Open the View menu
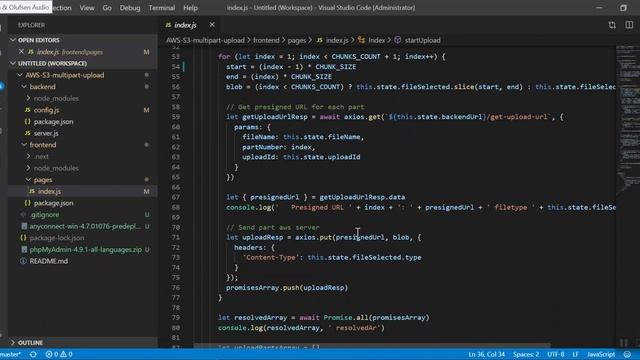The width and height of the screenshot is (640, 360). 87,8
